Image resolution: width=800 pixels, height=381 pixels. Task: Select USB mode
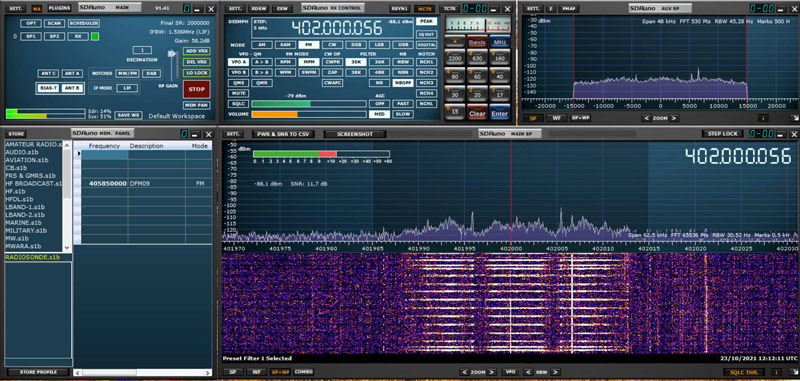[402, 45]
